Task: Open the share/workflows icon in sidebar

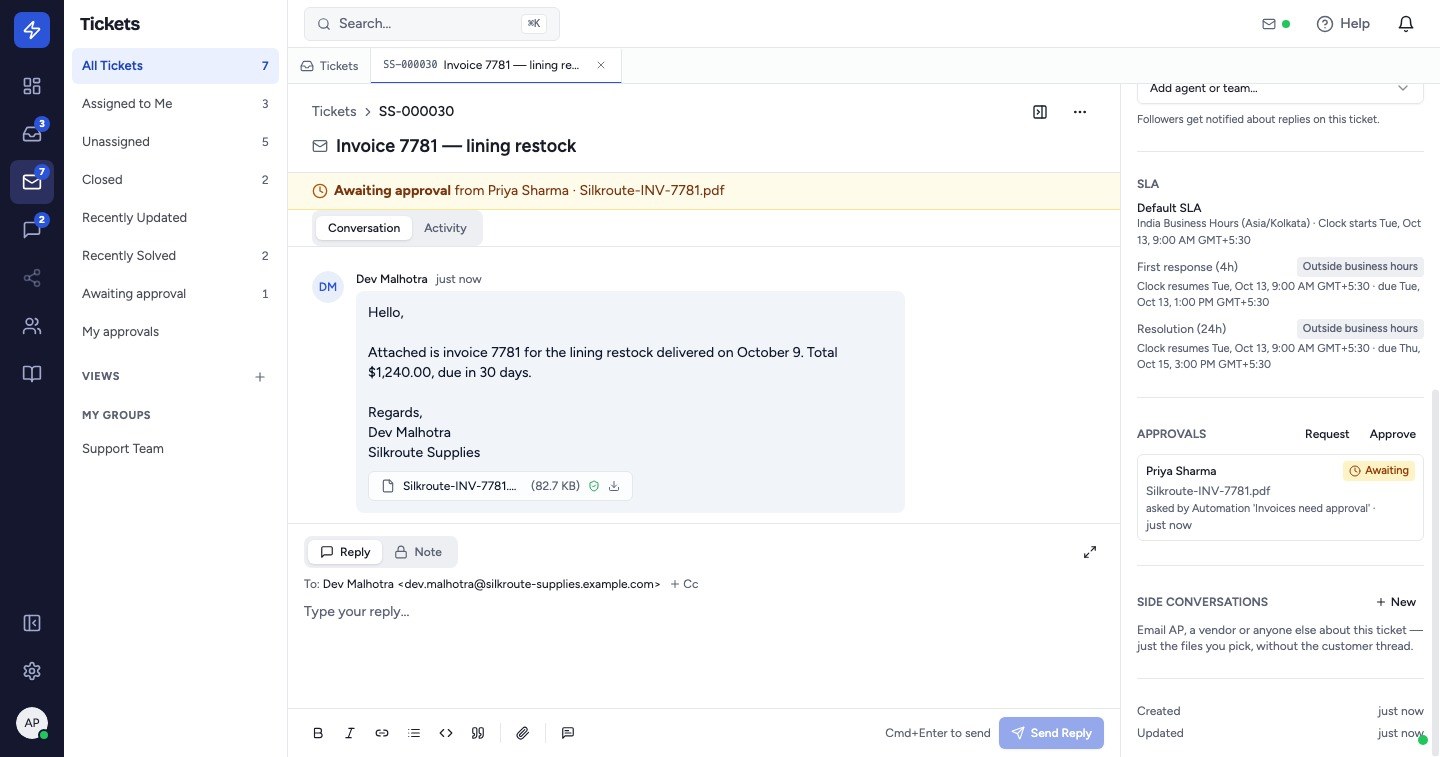Action: point(32,278)
